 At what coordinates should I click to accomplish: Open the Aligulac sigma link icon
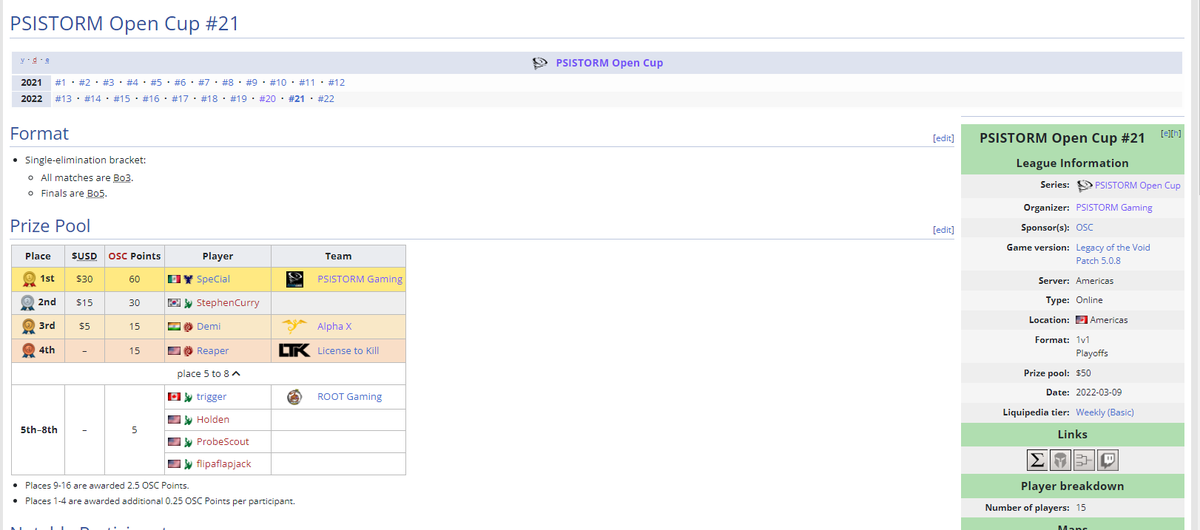(x=1038, y=461)
